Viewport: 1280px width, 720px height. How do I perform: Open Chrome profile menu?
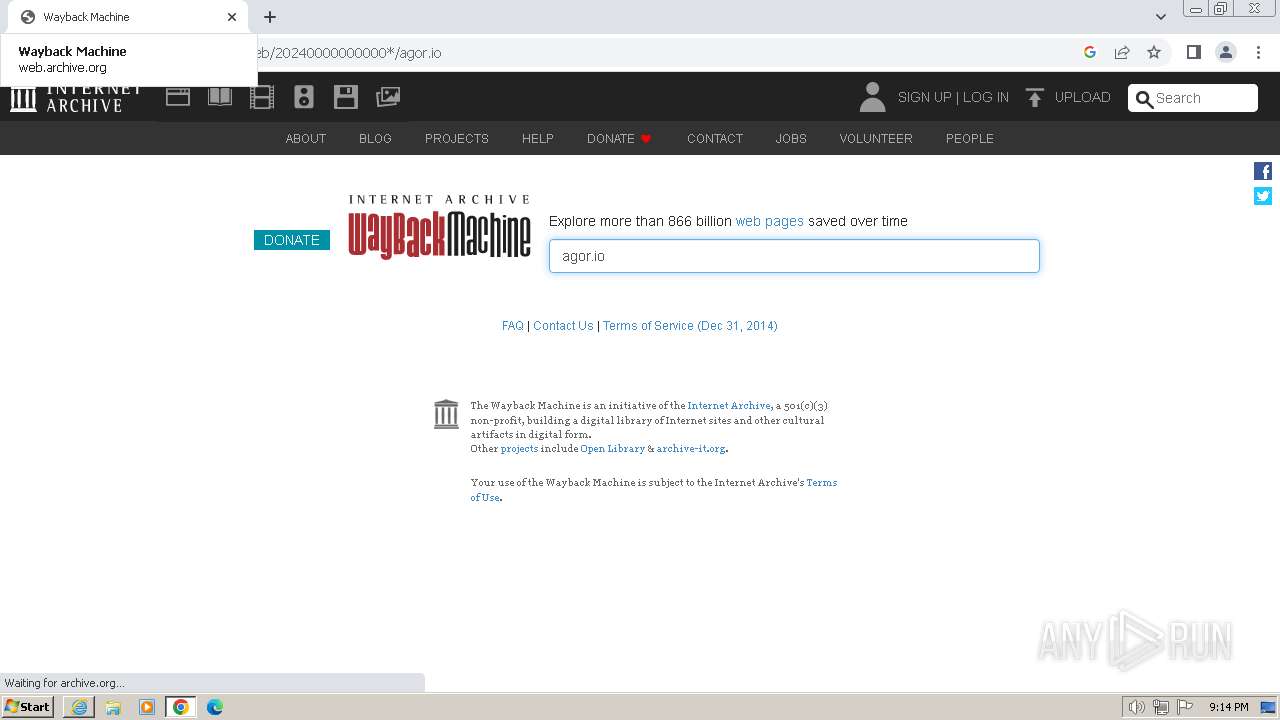coord(1226,52)
